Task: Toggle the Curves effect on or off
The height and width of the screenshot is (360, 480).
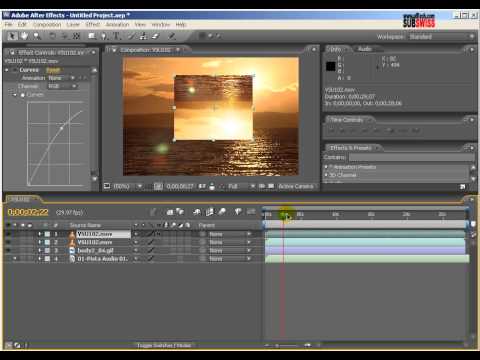Action: coord(15,70)
